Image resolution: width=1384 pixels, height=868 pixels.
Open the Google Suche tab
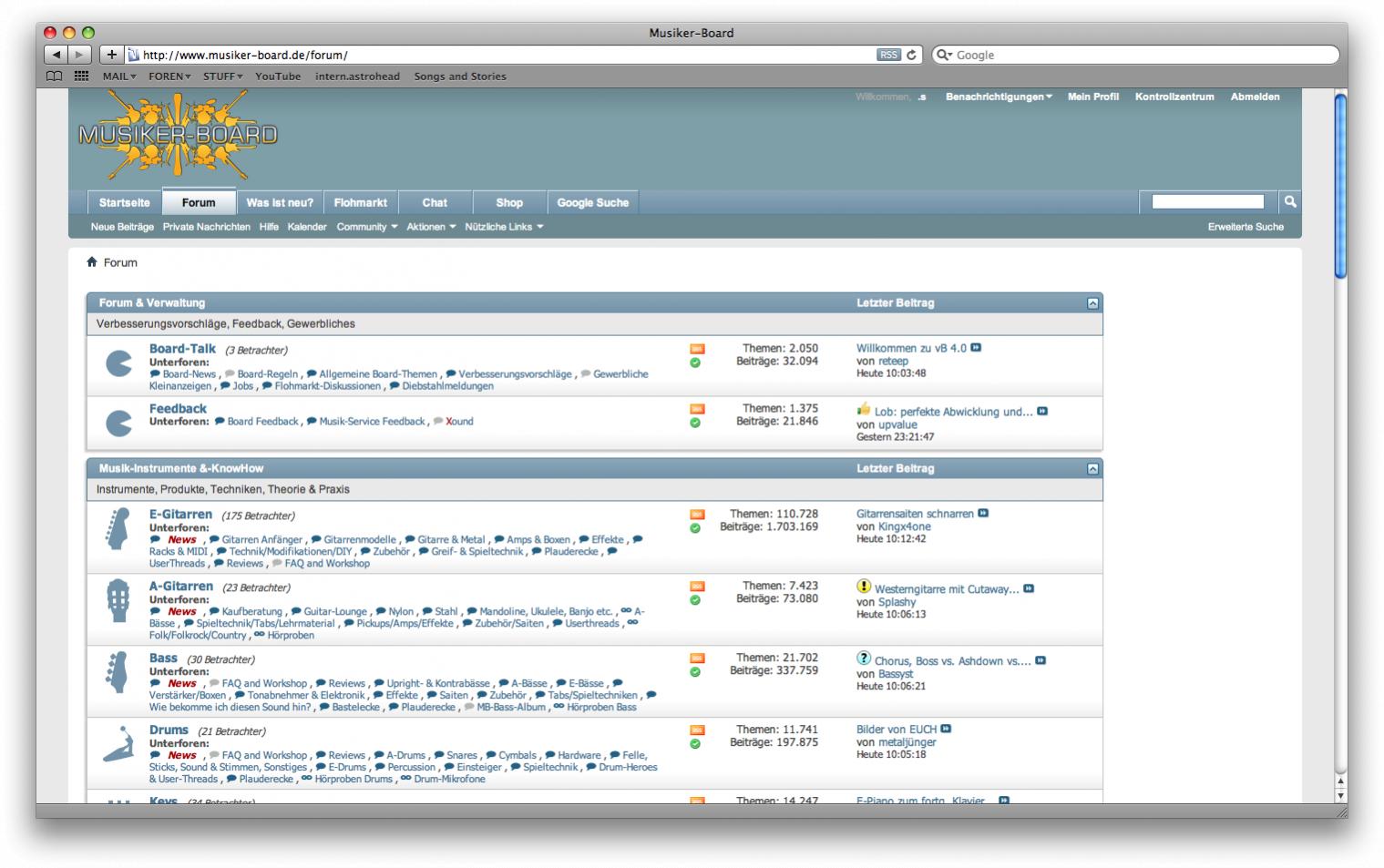click(x=593, y=202)
